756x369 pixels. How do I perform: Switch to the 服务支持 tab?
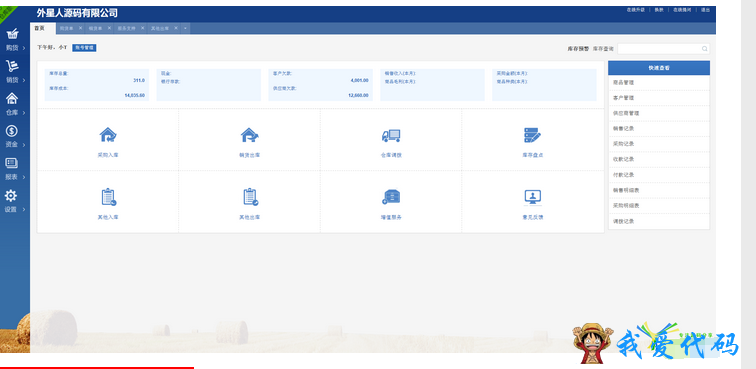click(126, 28)
